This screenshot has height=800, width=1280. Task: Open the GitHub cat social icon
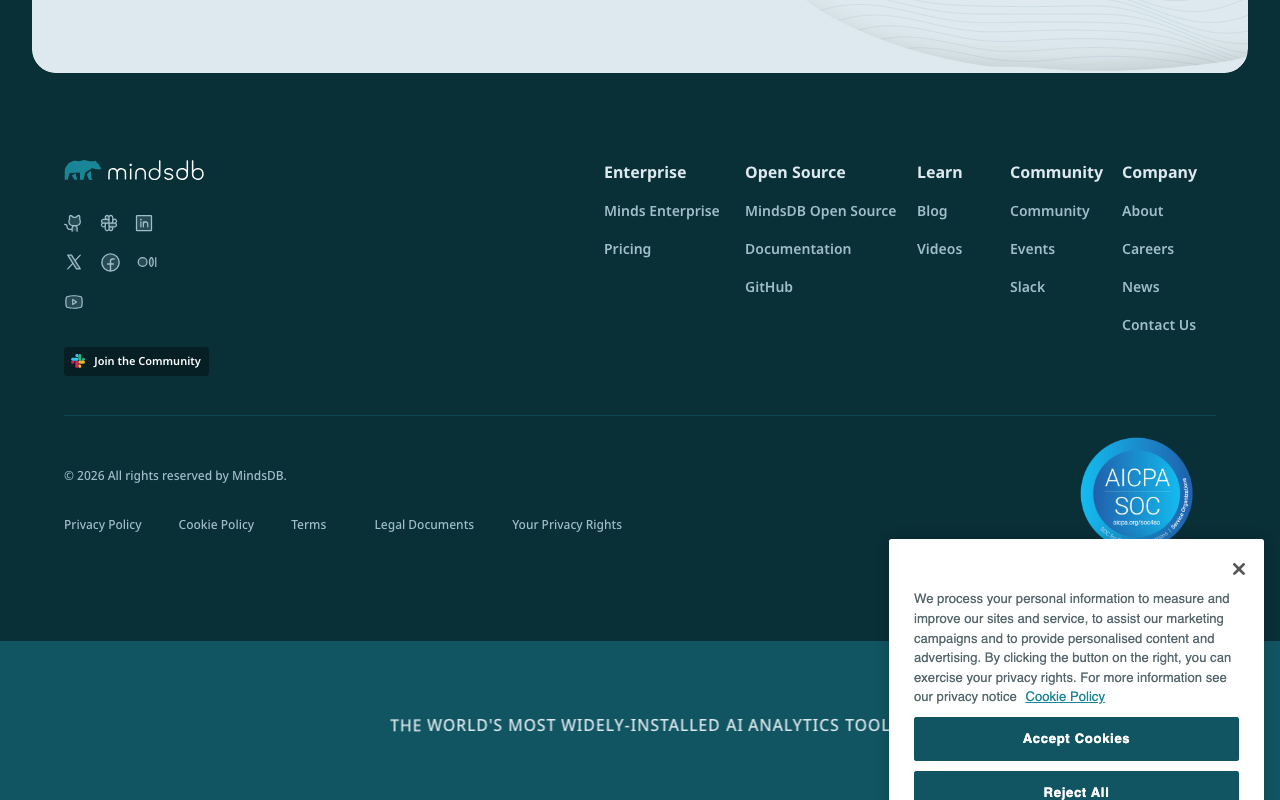coord(73,223)
